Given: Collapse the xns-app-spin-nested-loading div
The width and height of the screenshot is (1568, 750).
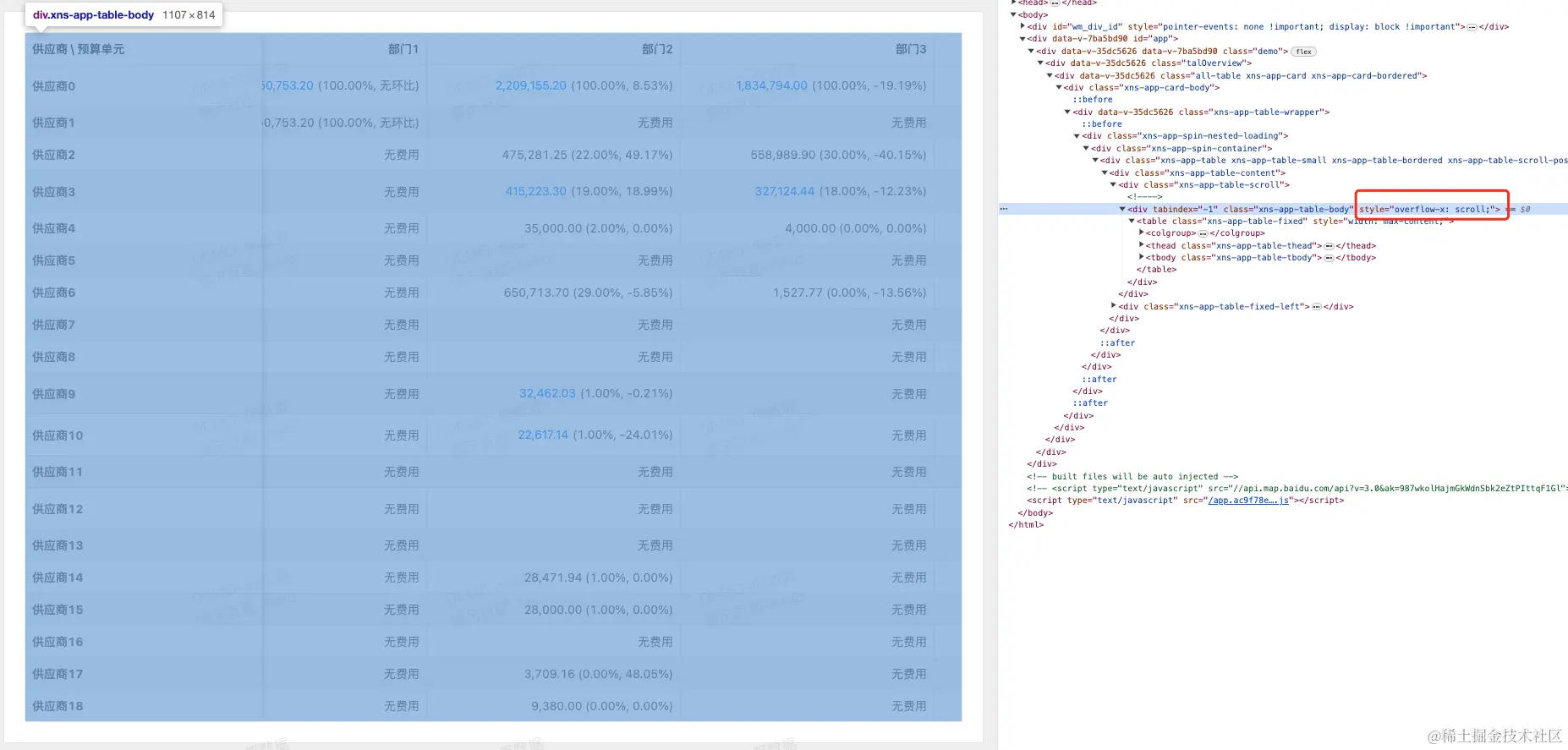Looking at the screenshot, I should (1077, 136).
